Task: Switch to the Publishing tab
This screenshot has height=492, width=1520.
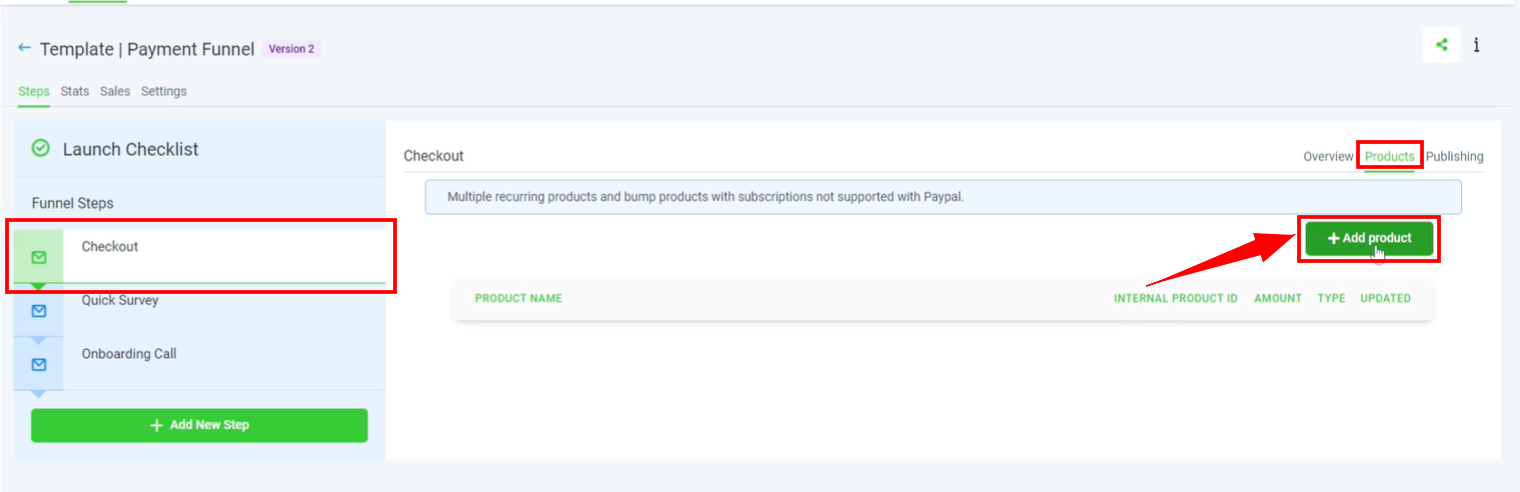Action: (x=1455, y=157)
